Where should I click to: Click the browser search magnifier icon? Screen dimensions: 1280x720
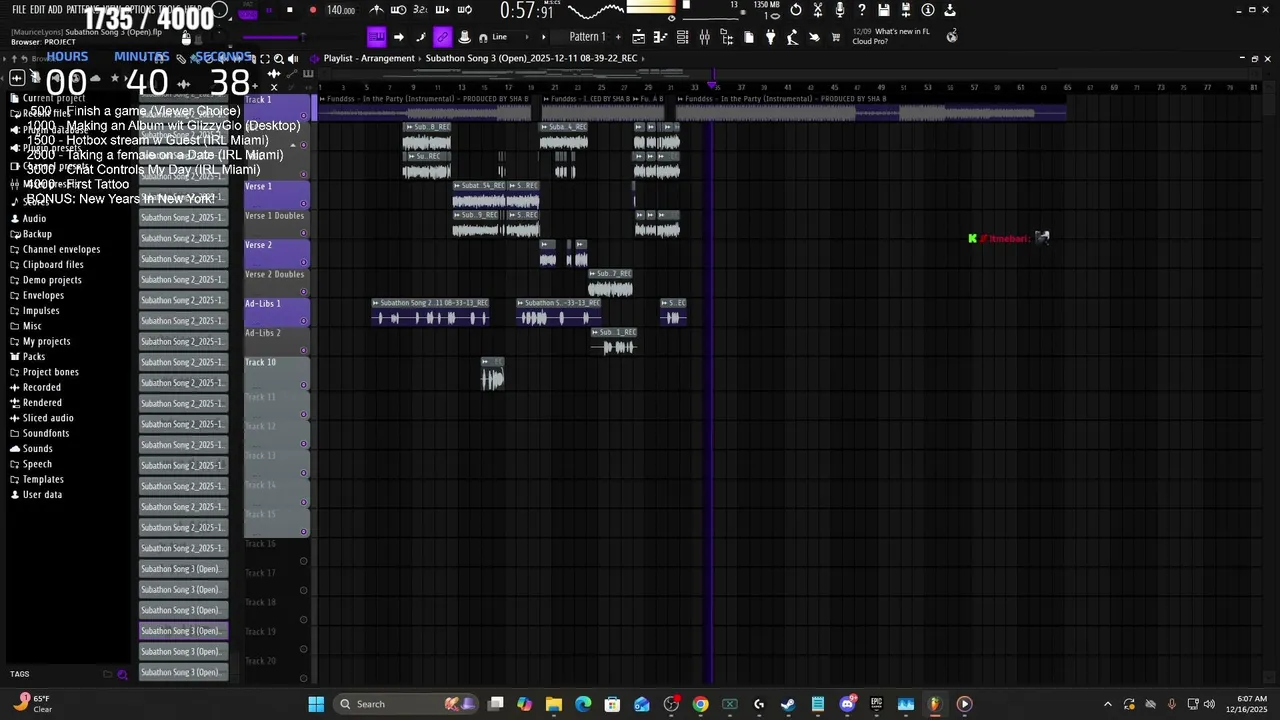pyautogui.click(x=279, y=58)
